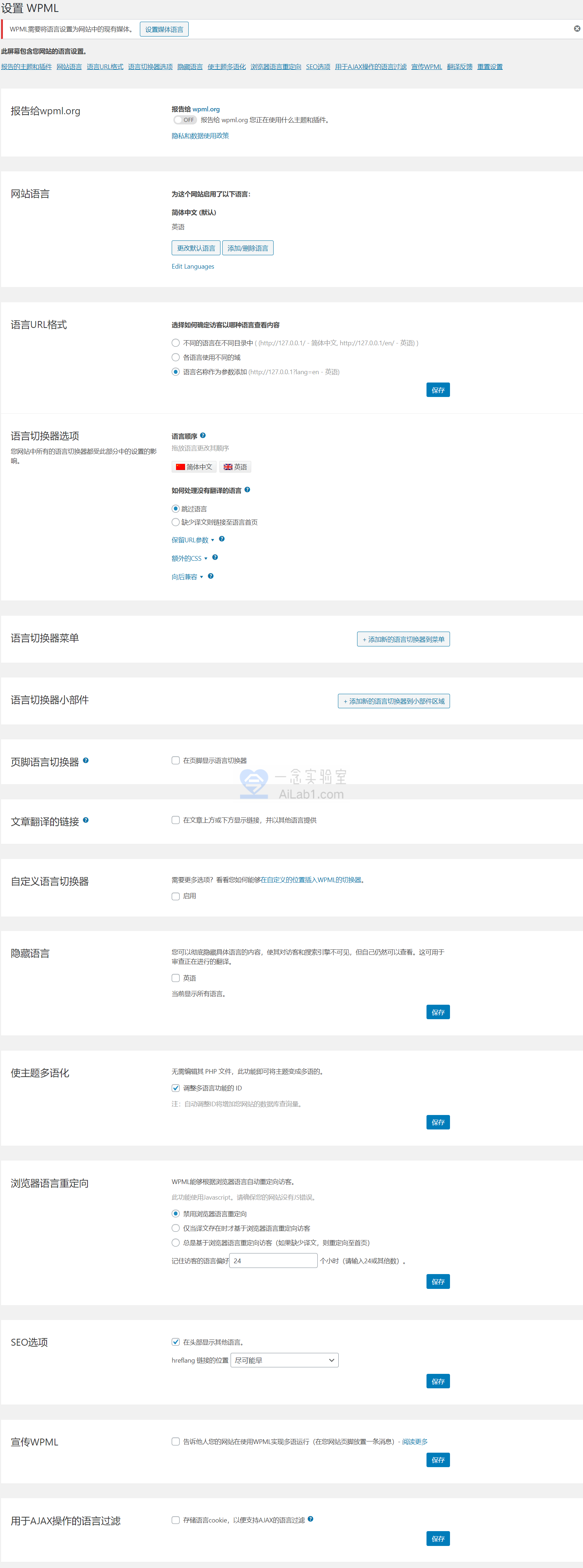Select 总是基于浏览器语言重定向访客 option

tap(176, 1243)
